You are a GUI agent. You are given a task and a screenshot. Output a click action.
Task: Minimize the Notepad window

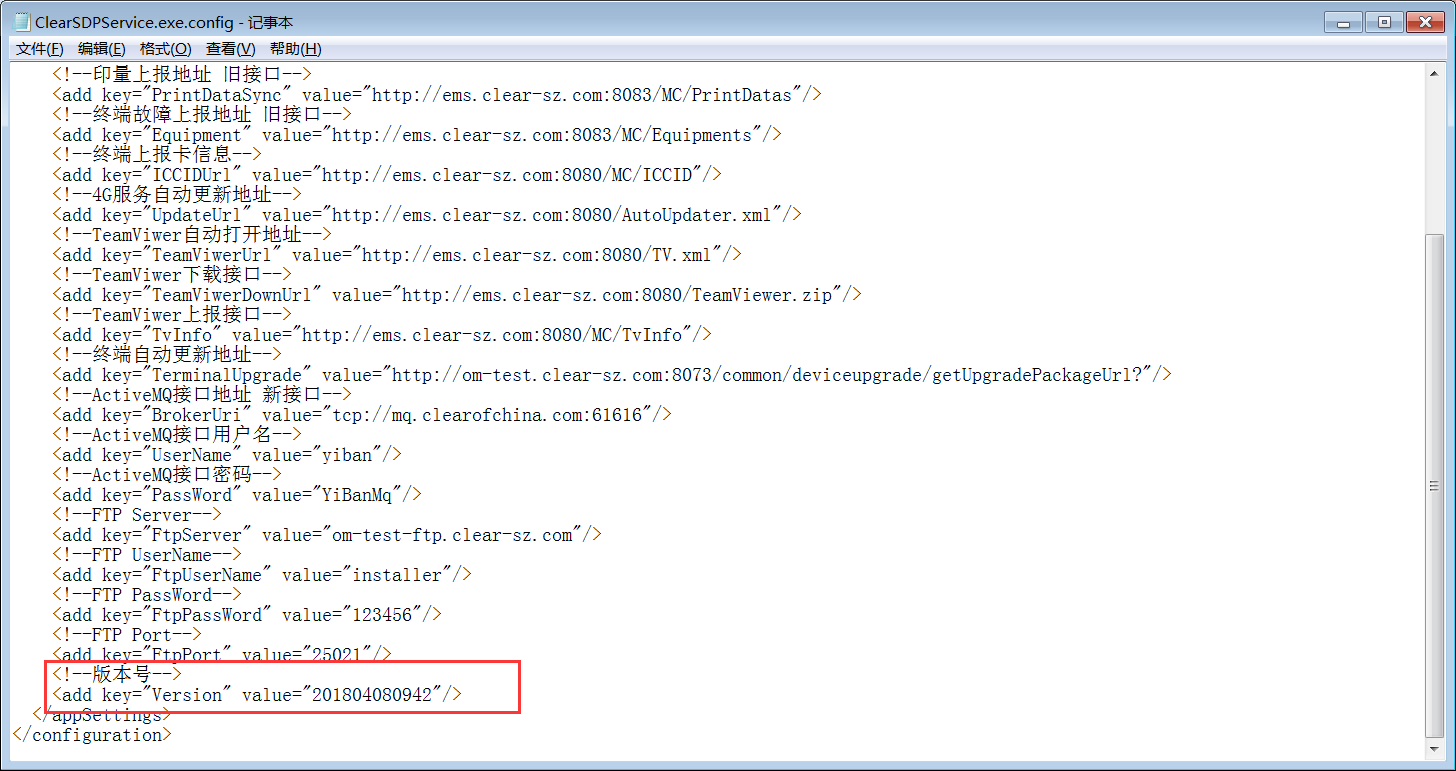[x=1343, y=22]
